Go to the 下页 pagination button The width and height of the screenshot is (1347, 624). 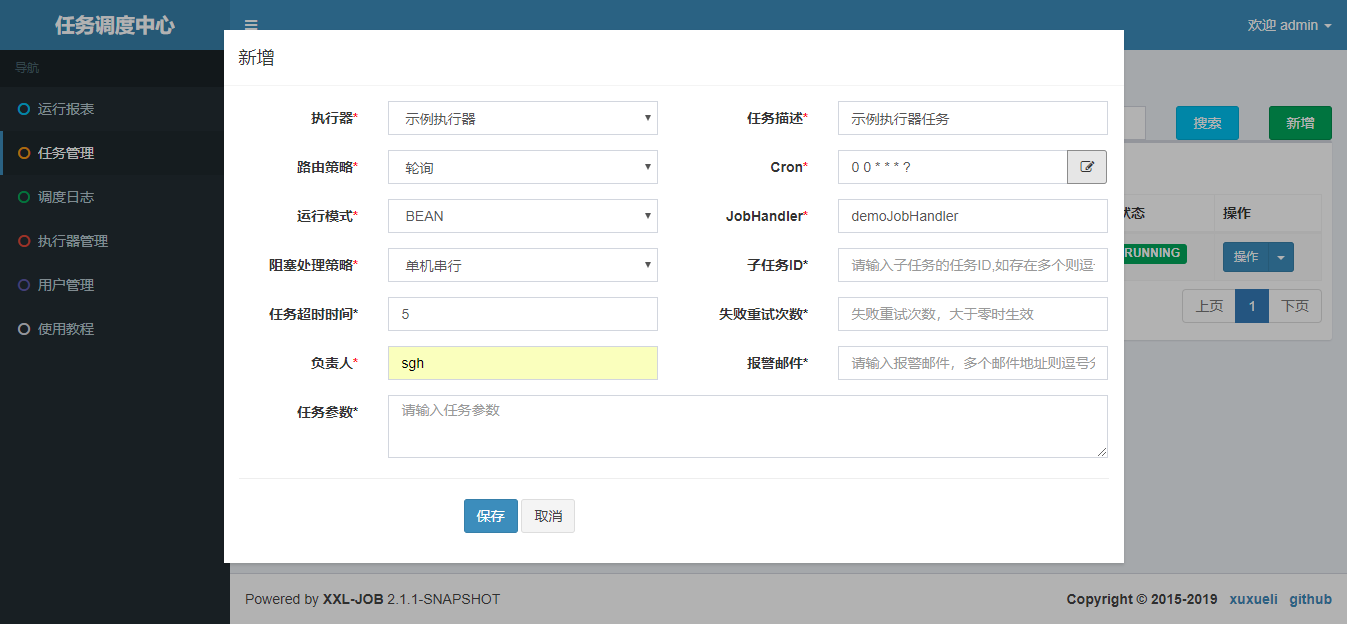click(x=1295, y=306)
